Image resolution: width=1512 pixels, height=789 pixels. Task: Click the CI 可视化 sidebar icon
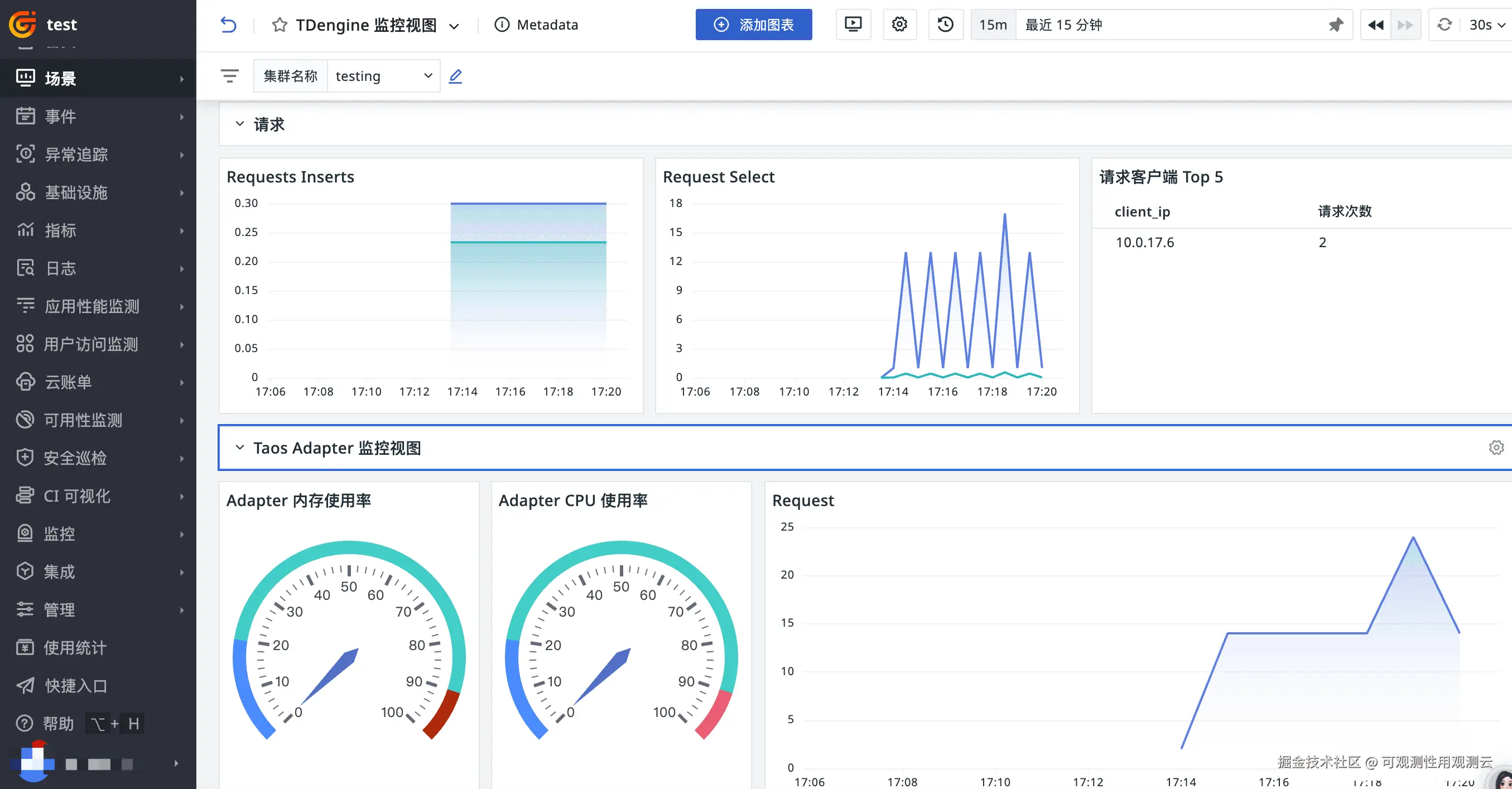[x=25, y=495]
